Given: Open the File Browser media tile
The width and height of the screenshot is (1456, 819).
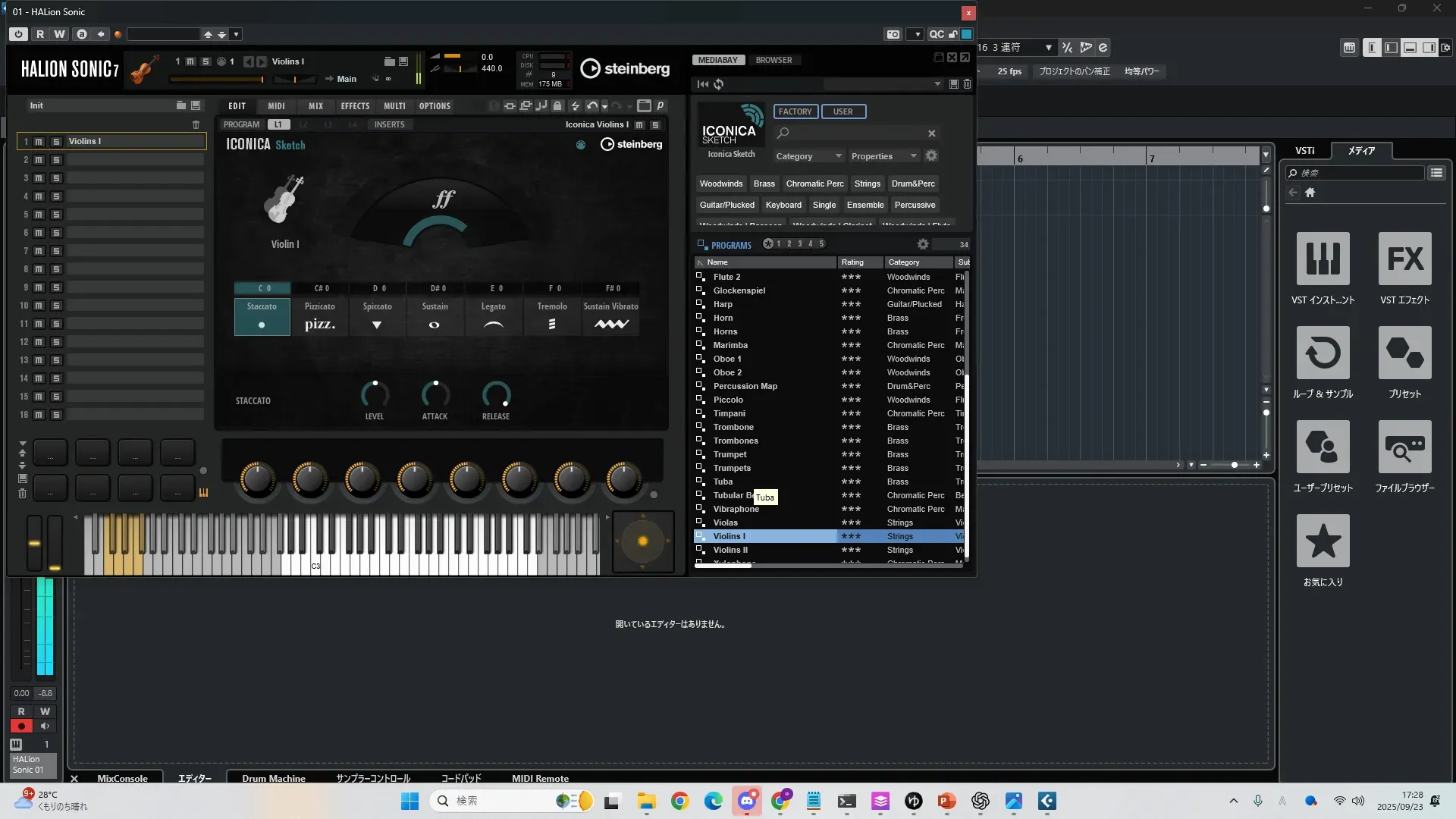Looking at the screenshot, I should click(1404, 447).
